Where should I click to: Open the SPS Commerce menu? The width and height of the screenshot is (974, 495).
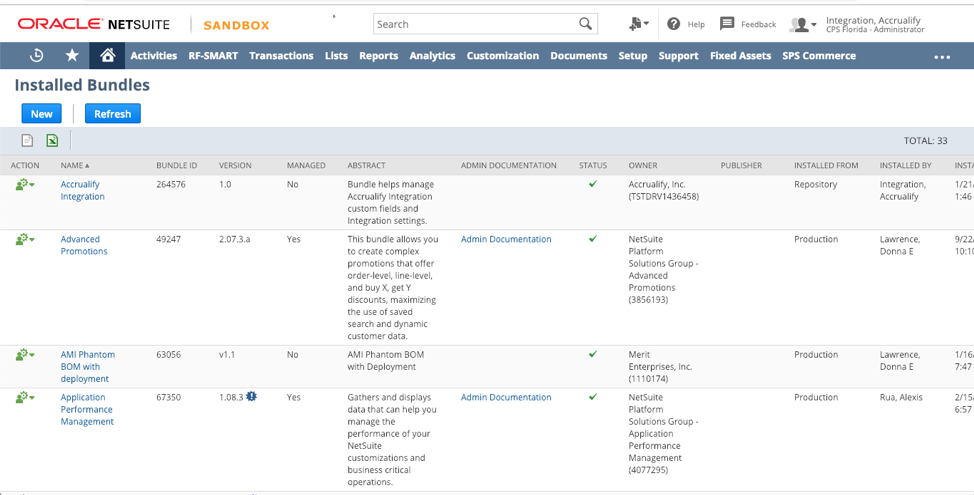819,55
